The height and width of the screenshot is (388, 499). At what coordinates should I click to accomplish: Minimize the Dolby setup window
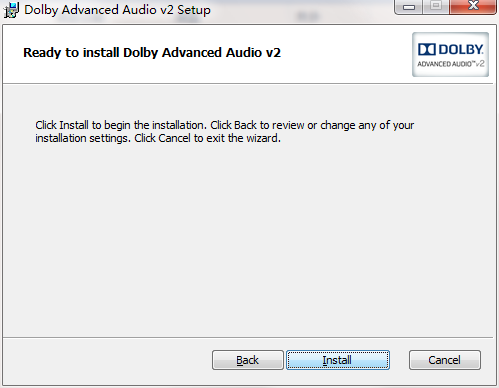coord(409,7)
